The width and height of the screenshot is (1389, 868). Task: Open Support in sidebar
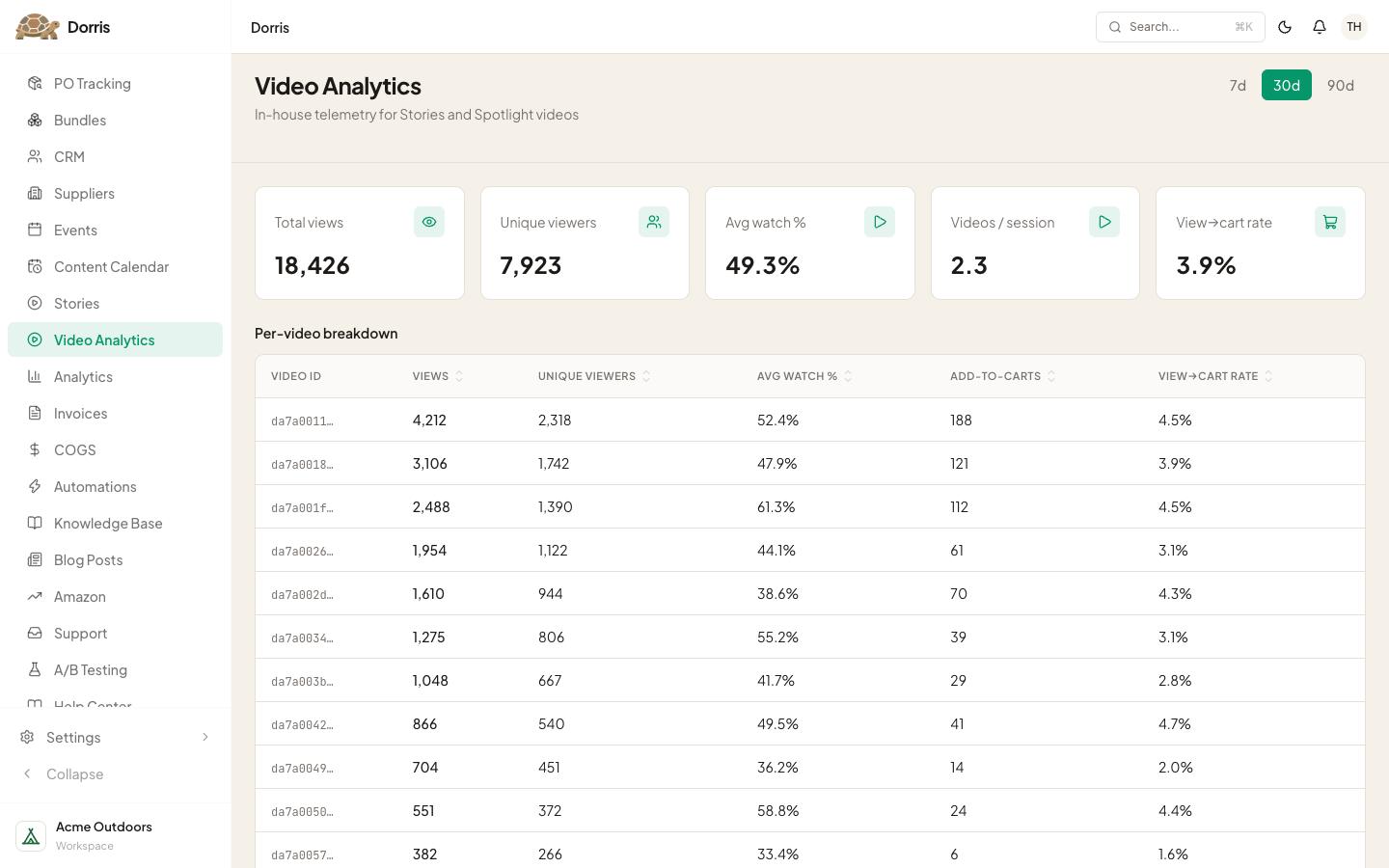(x=116, y=634)
